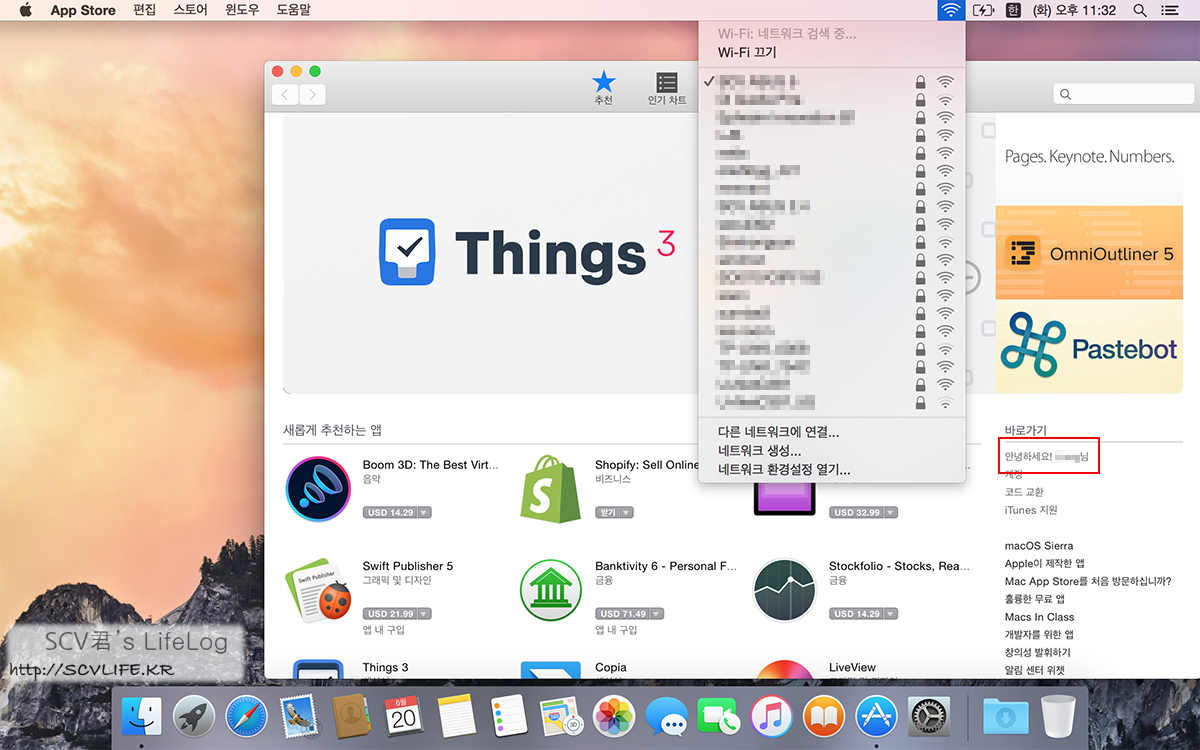
Task: Open iTunes in the Dock
Action: click(771, 716)
